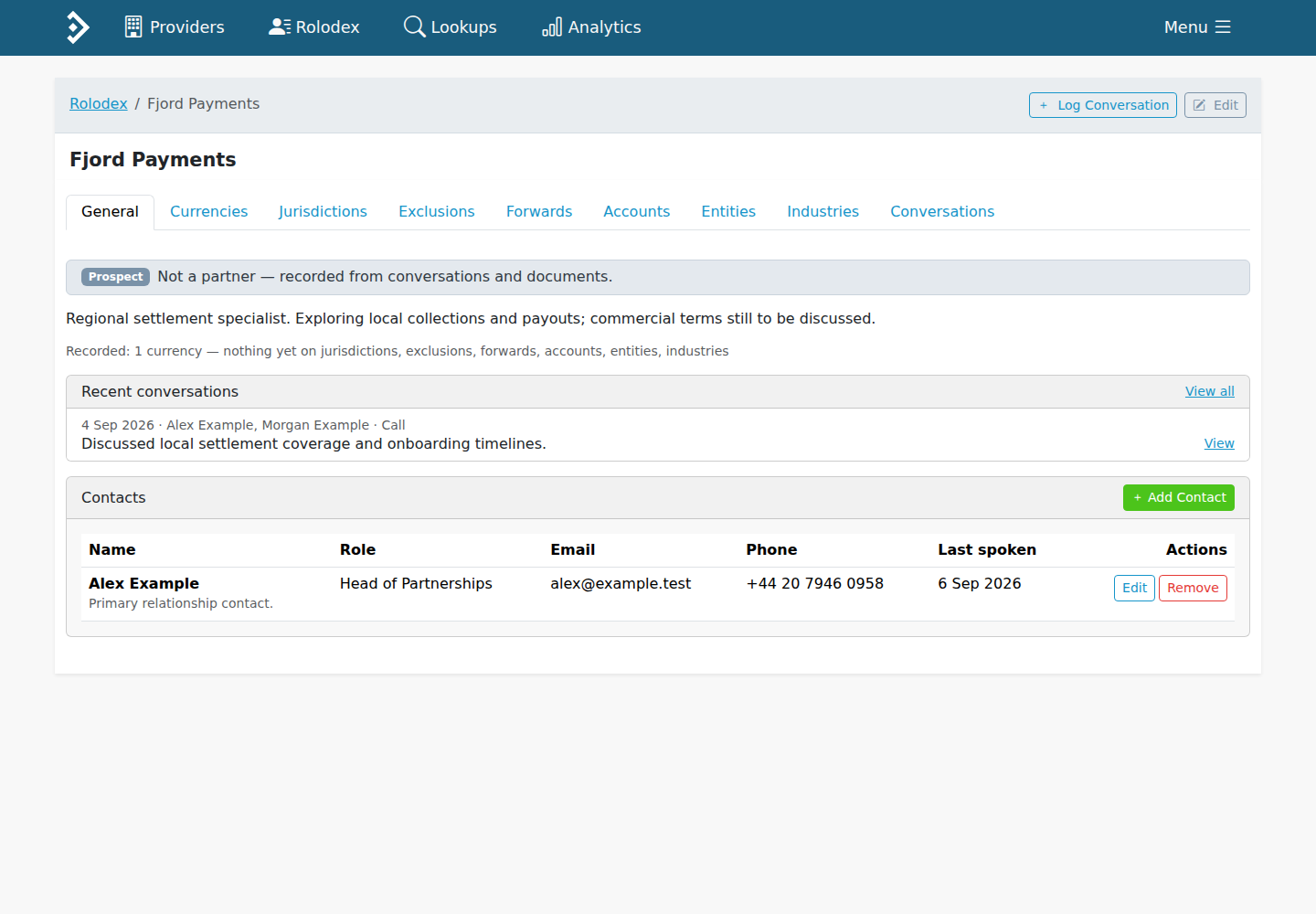Click the Providers building icon

click(x=133, y=27)
